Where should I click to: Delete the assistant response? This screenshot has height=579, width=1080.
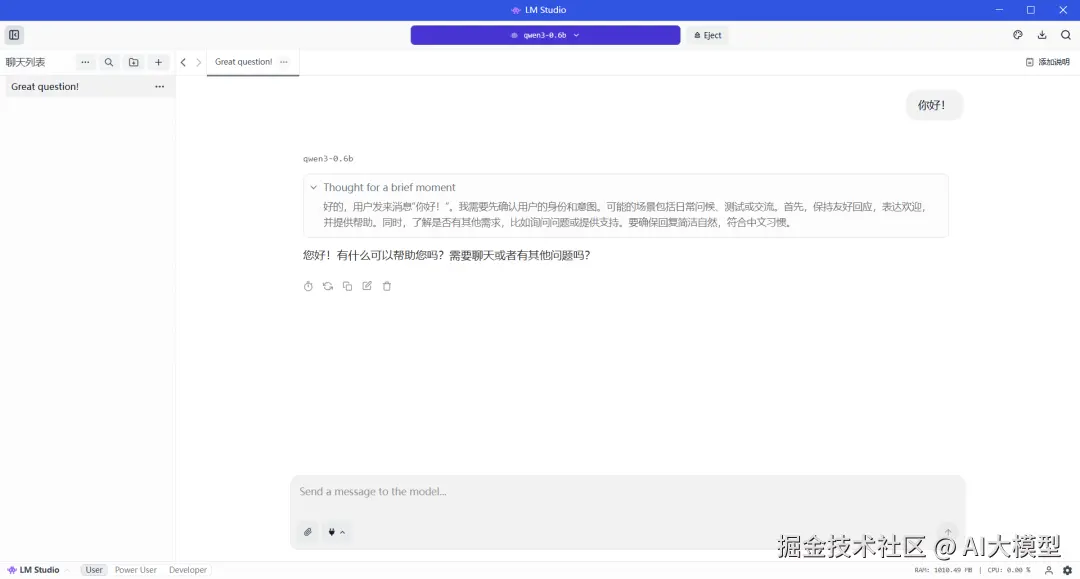387,286
